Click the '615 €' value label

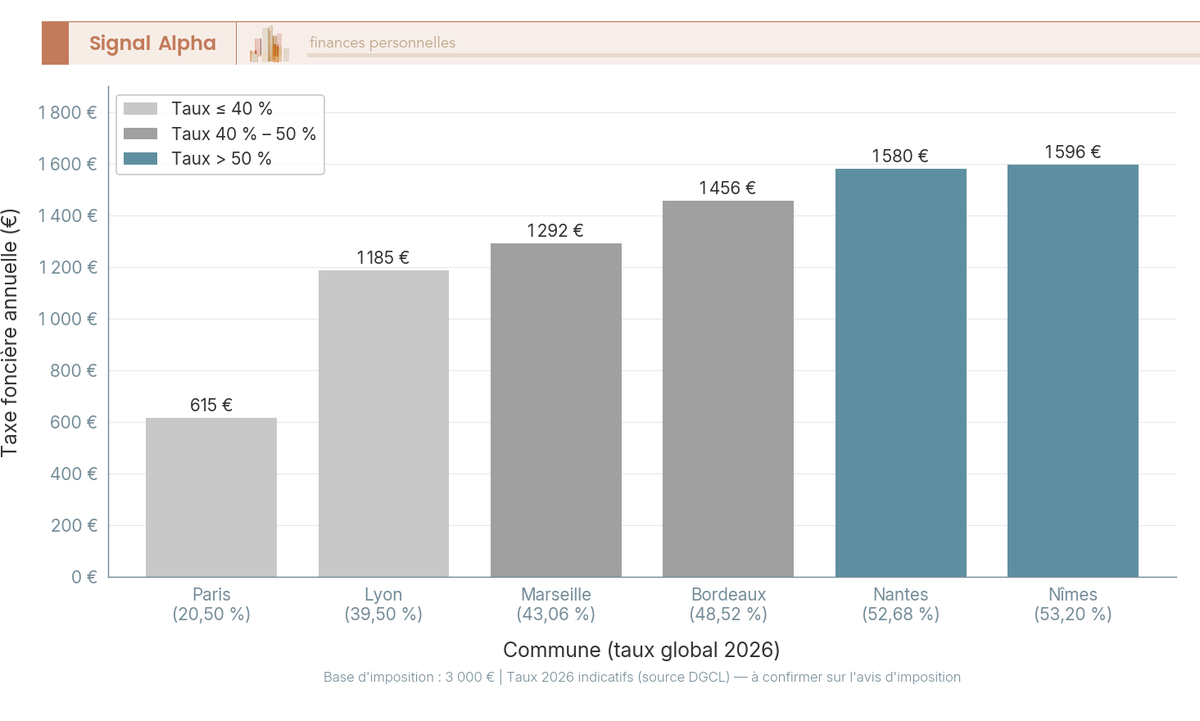coord(211,405)
